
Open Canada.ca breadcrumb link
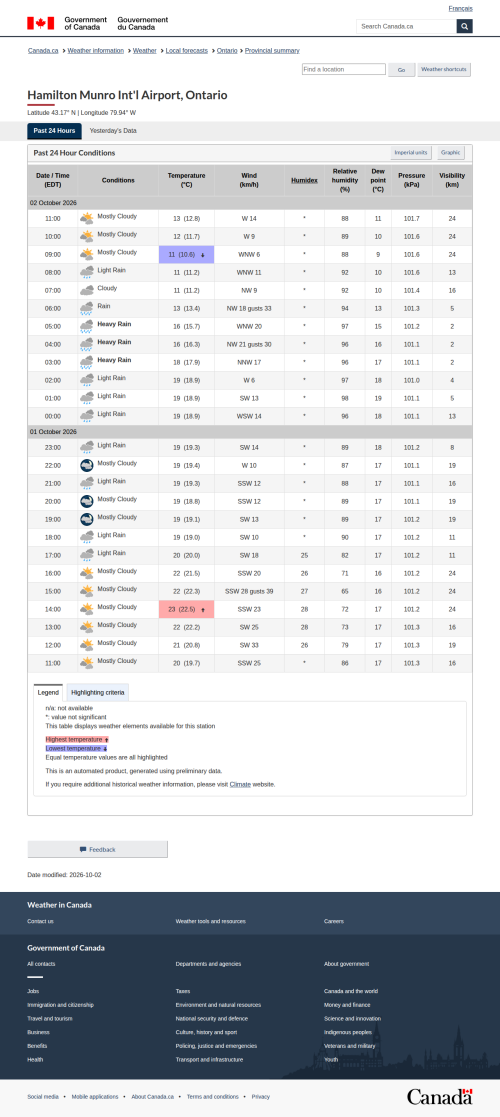tap(43, 51)
